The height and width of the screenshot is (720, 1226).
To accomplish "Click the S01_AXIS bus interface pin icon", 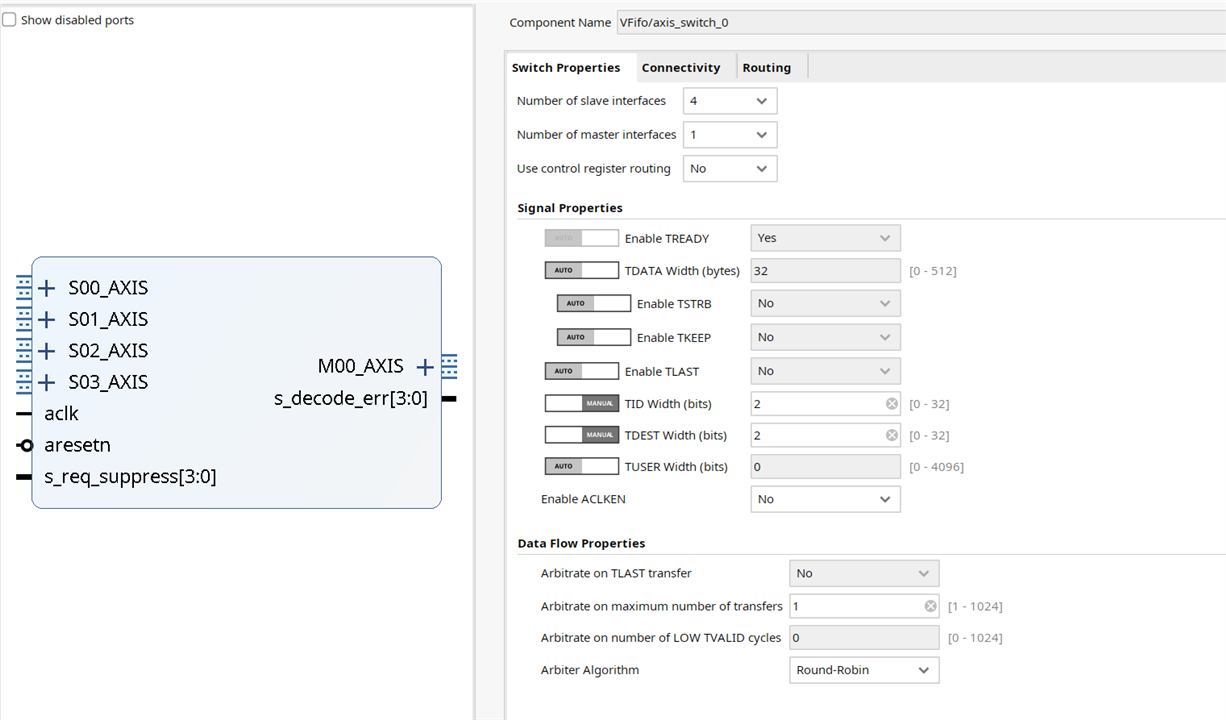I will pos(24,320).
